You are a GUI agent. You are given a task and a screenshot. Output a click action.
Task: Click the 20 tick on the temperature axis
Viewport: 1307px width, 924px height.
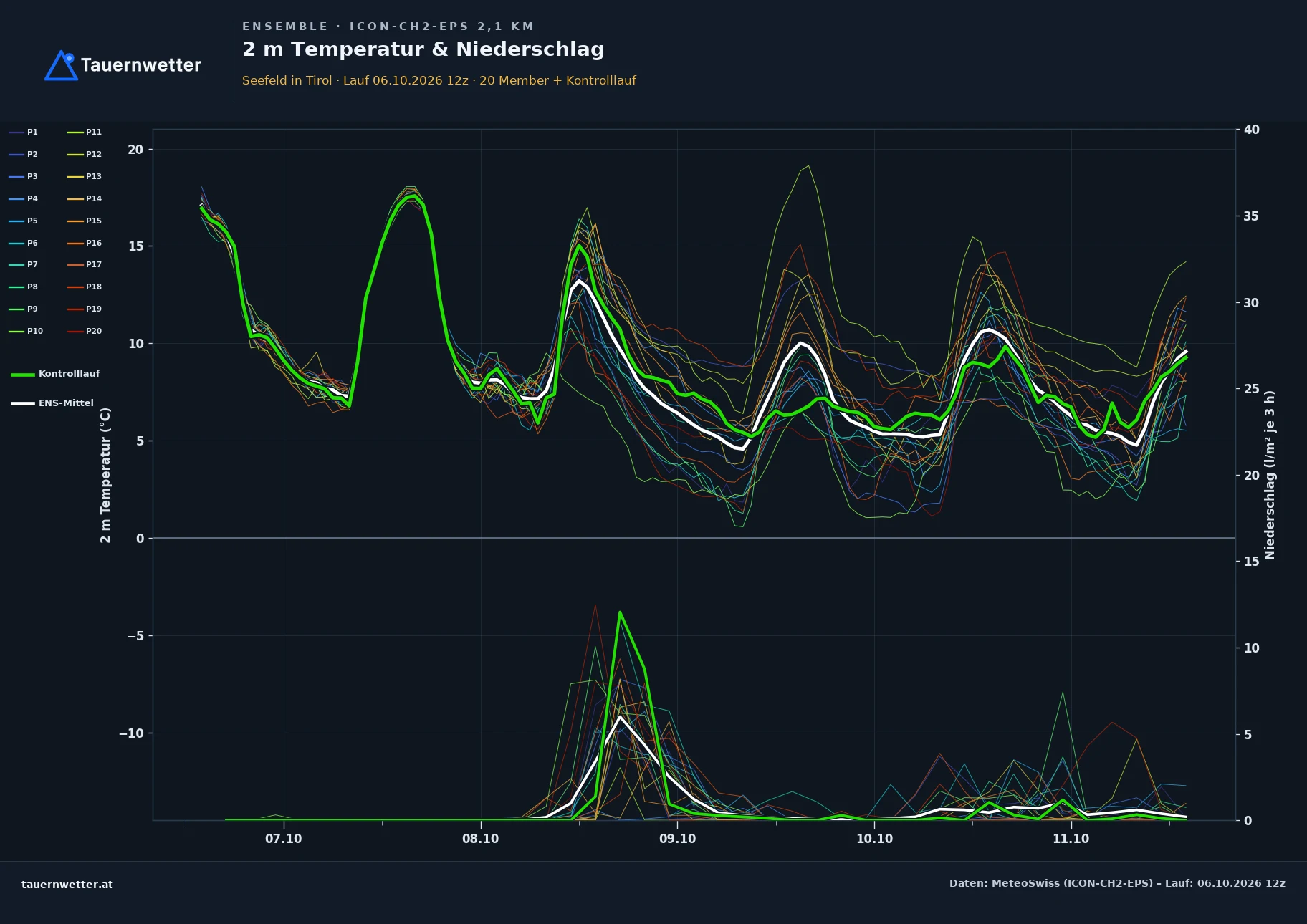135,150
